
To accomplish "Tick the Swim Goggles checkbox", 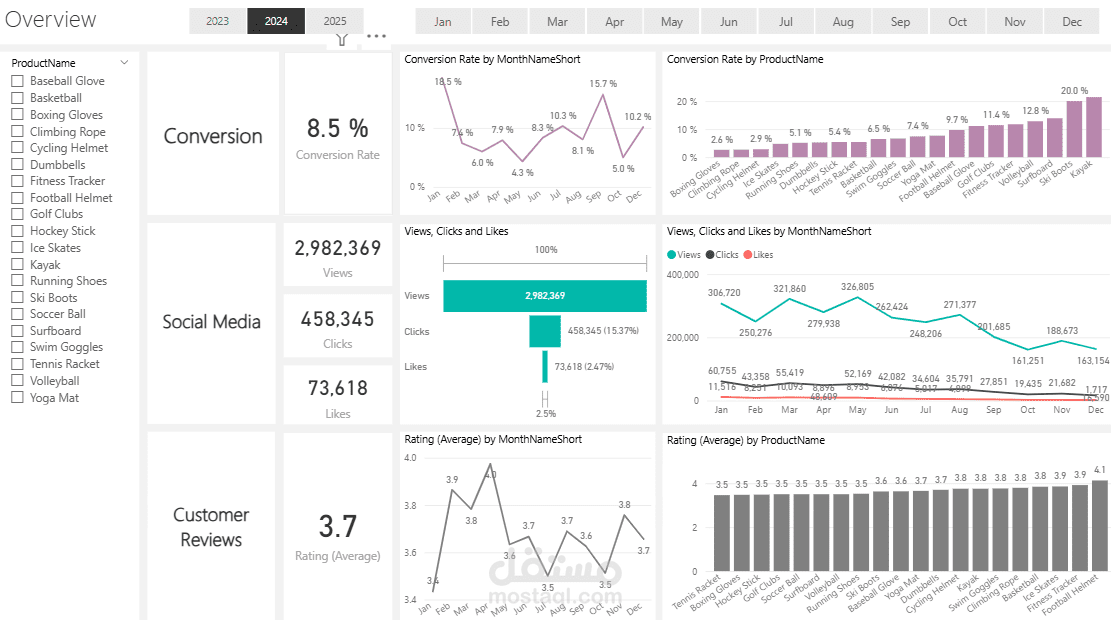I will point(18,346).
